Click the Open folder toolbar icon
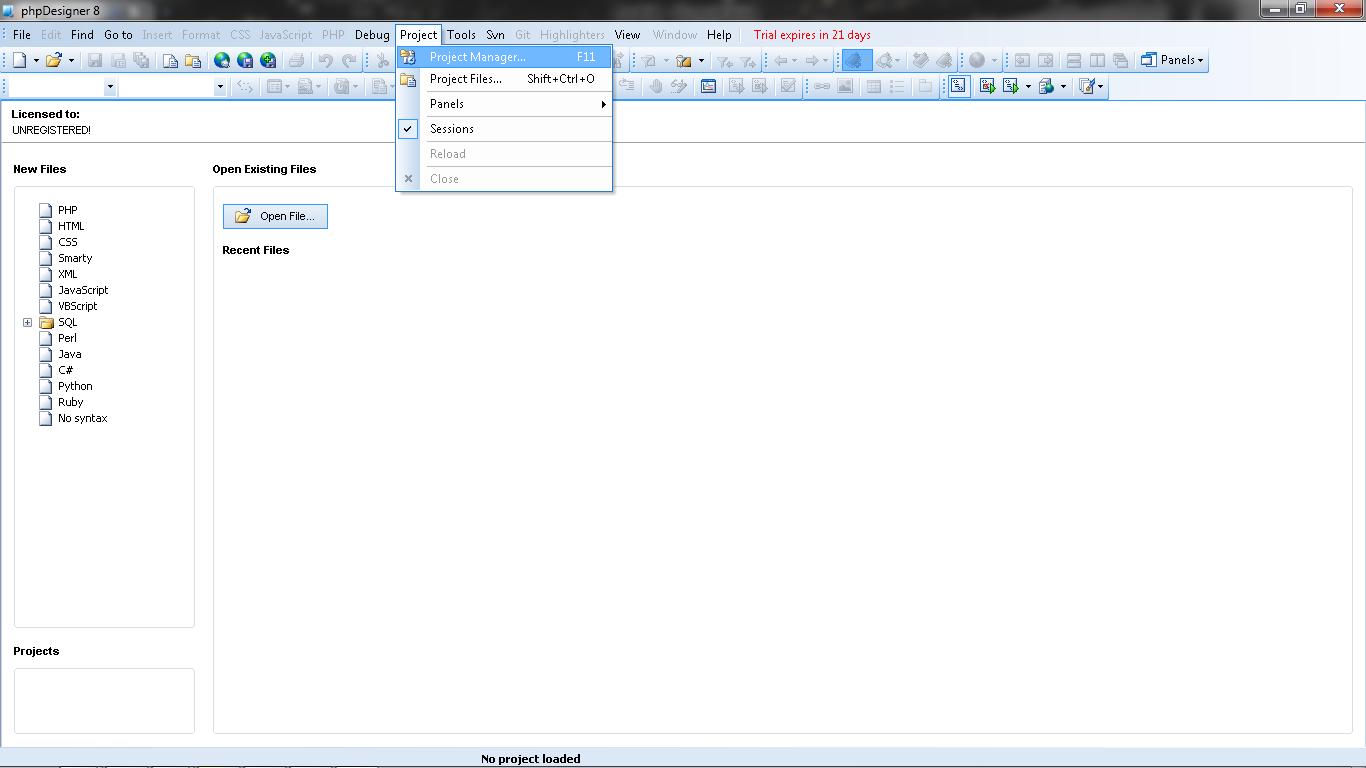 (53, 60)
